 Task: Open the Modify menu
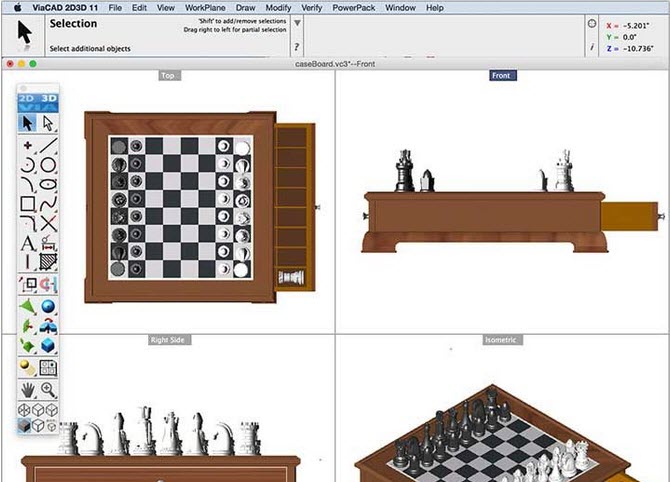pos(278,8)
